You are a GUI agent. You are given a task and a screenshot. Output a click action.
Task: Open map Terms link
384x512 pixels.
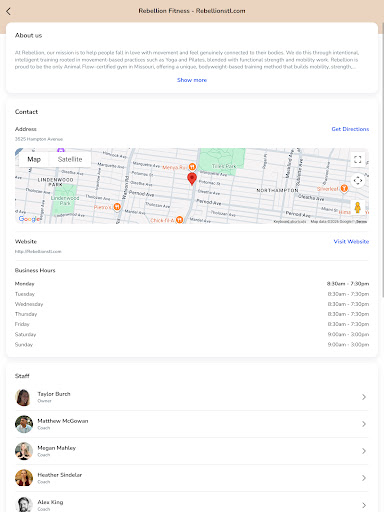coord(362,221)
